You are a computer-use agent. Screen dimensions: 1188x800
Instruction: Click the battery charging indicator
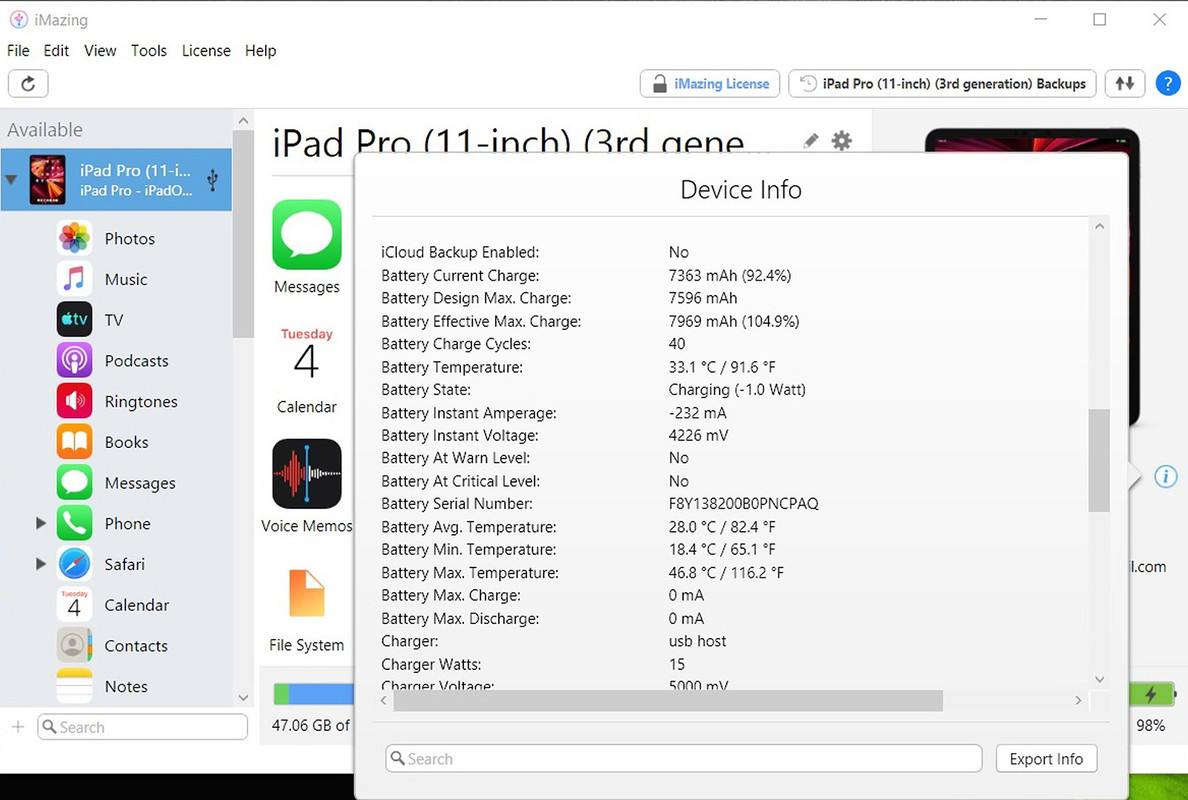coord(1152,694)
